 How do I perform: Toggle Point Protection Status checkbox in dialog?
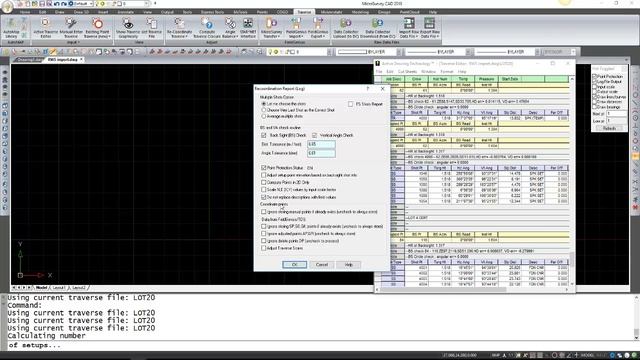[x=264, y=168]
